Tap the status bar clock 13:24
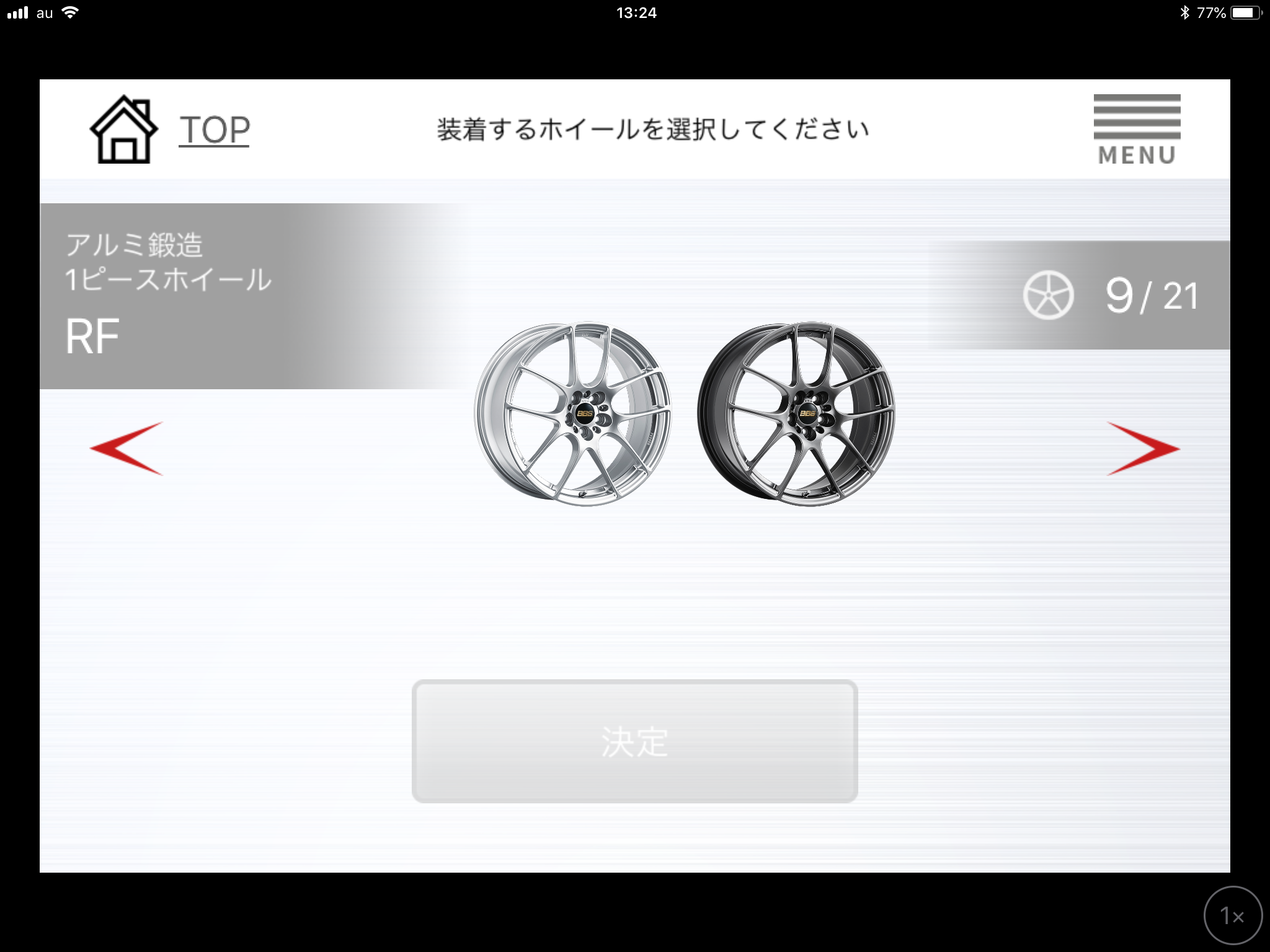The height and width of the screenshot is (952, 1270). (636, 12)
